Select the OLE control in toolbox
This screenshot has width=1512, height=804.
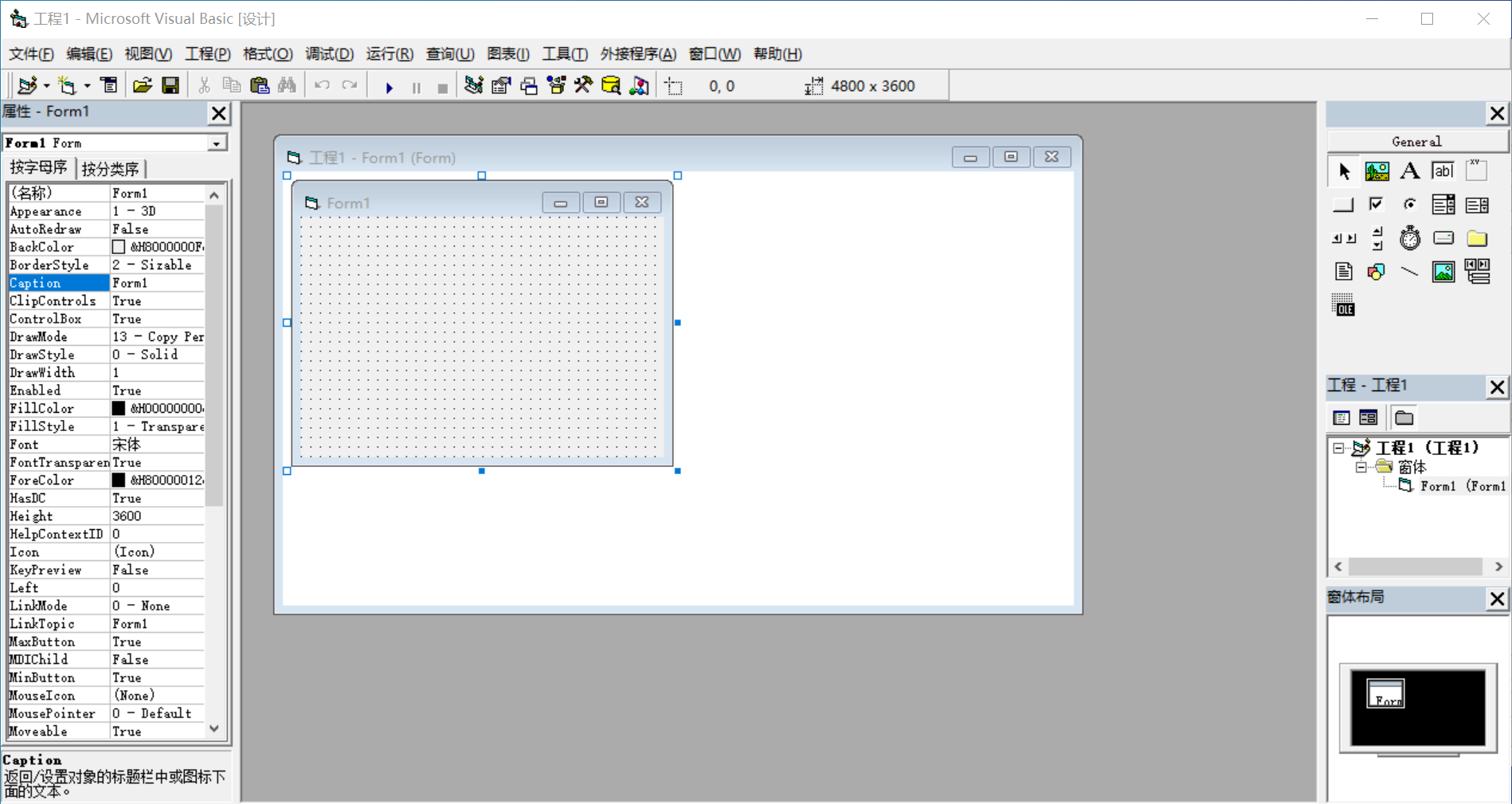pos(1344,305)
